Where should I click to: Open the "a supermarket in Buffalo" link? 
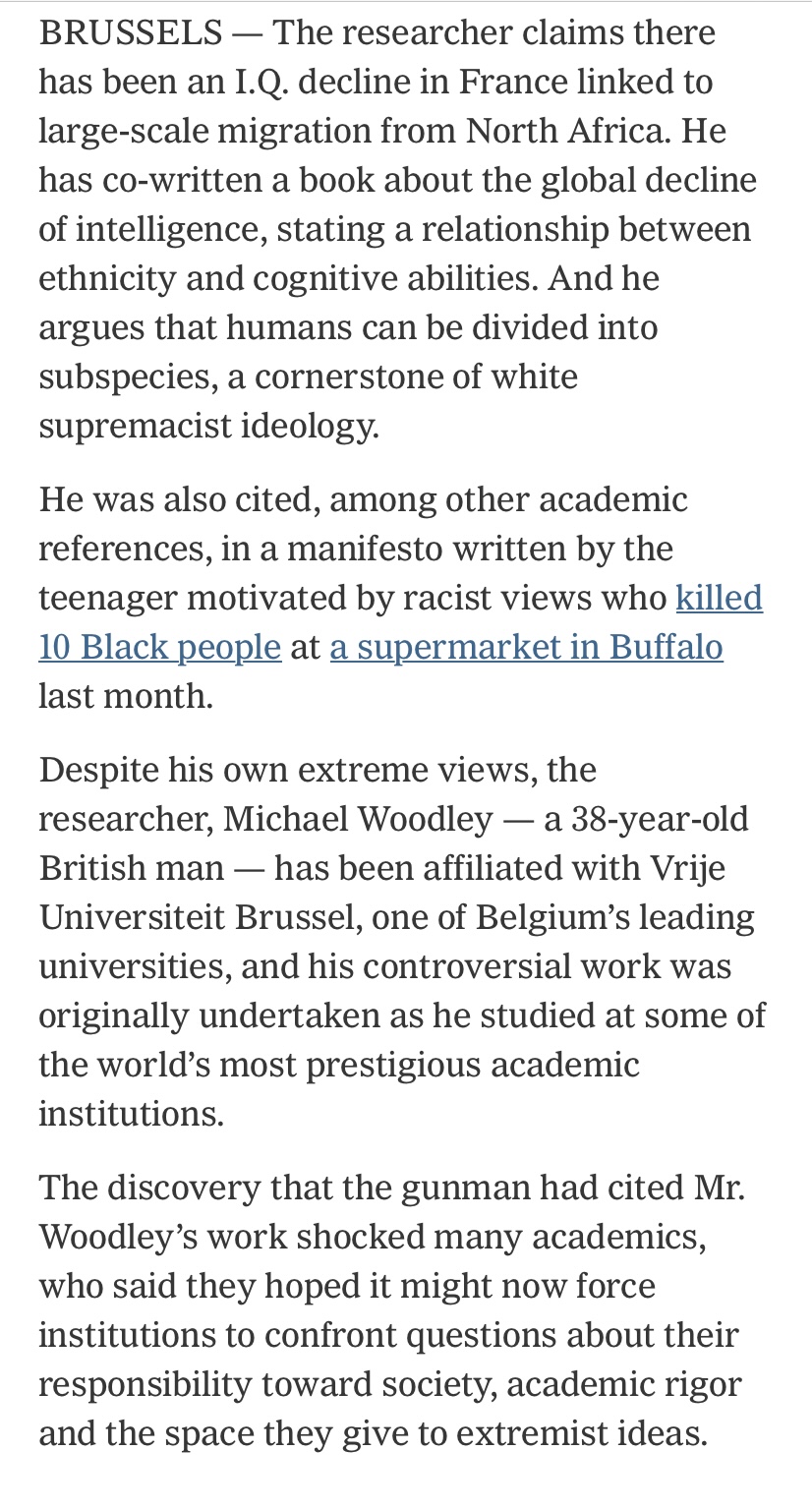(526, 647)
